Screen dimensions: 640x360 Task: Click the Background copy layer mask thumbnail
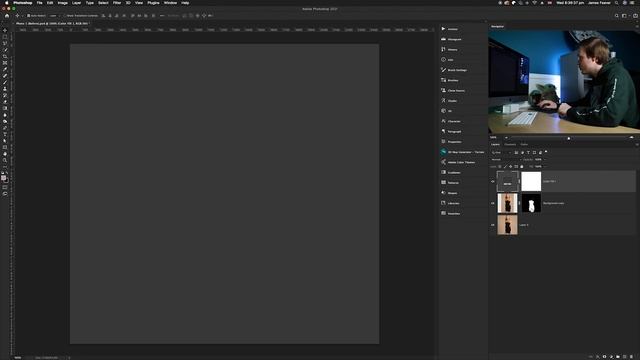531,203
